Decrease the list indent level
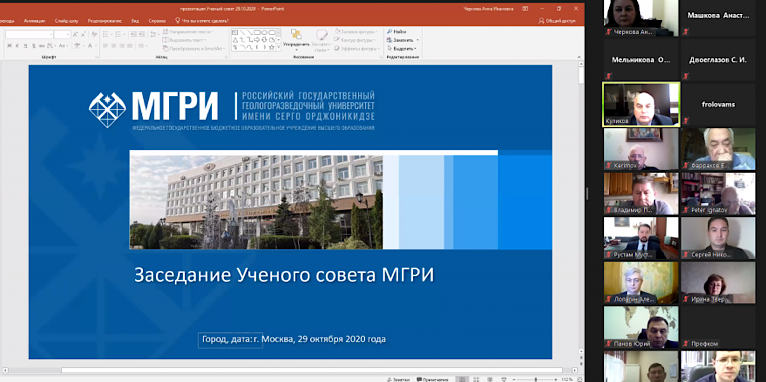 (x=133, y=34)
